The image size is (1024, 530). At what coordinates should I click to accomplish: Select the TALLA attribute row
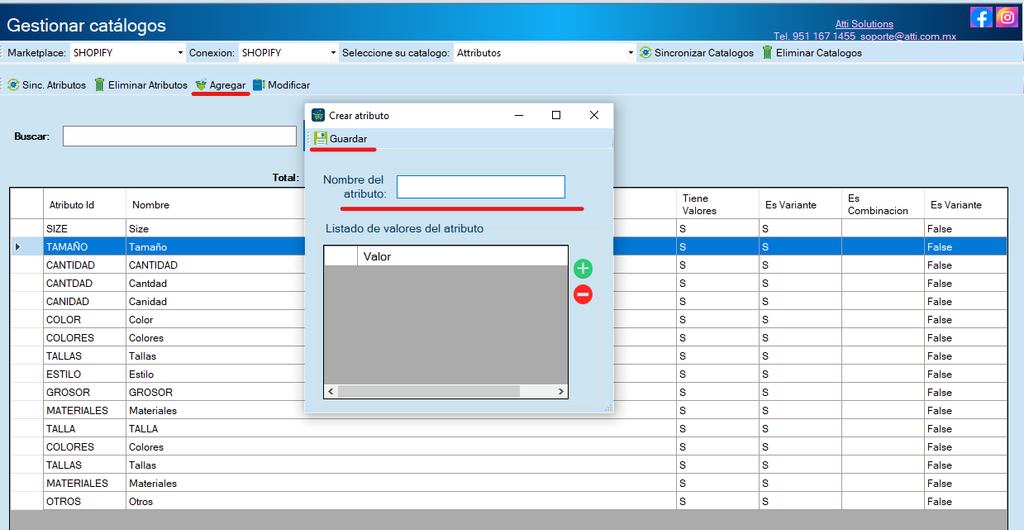(508, 429)
